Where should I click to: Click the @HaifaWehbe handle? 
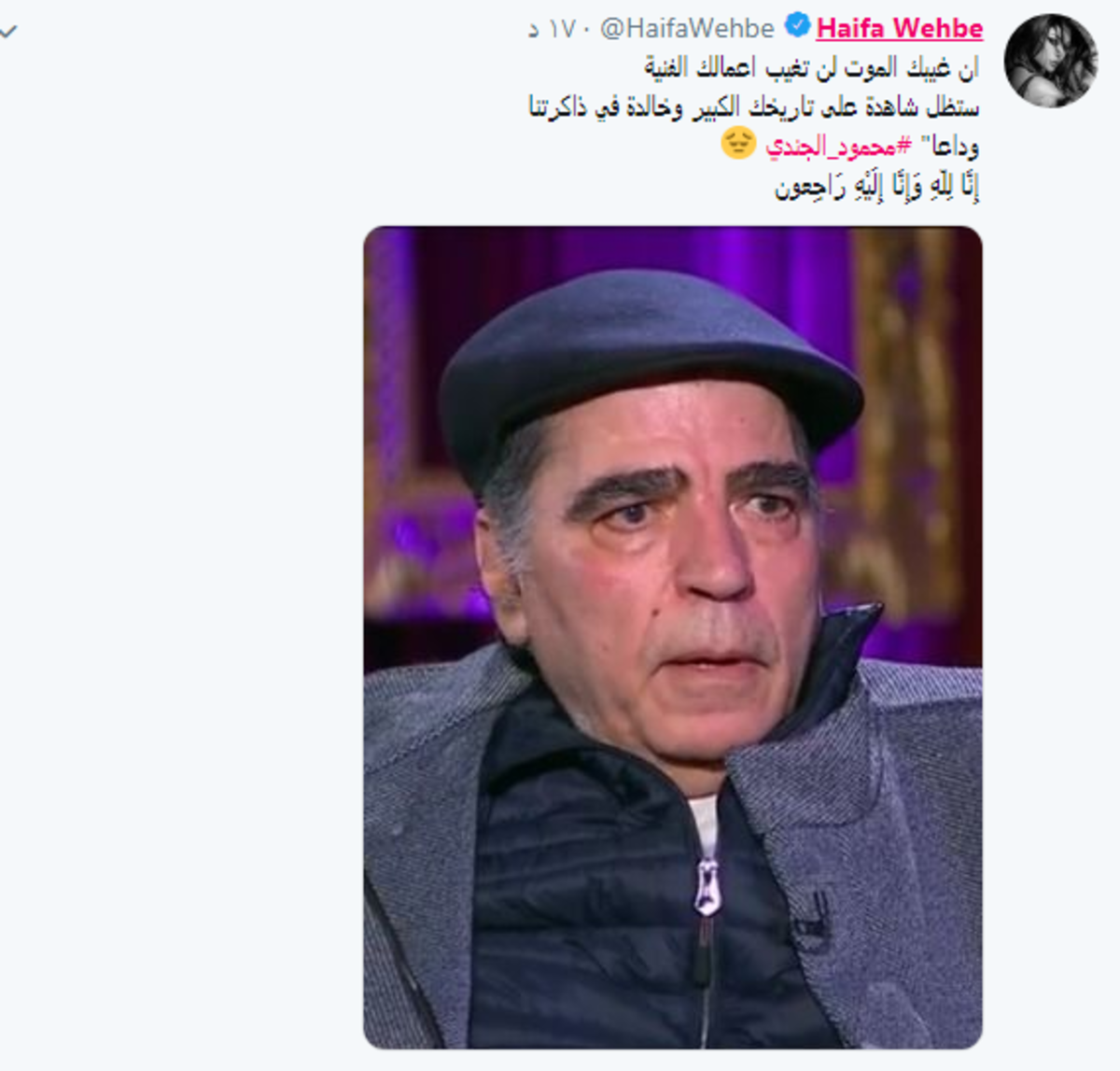687,29
